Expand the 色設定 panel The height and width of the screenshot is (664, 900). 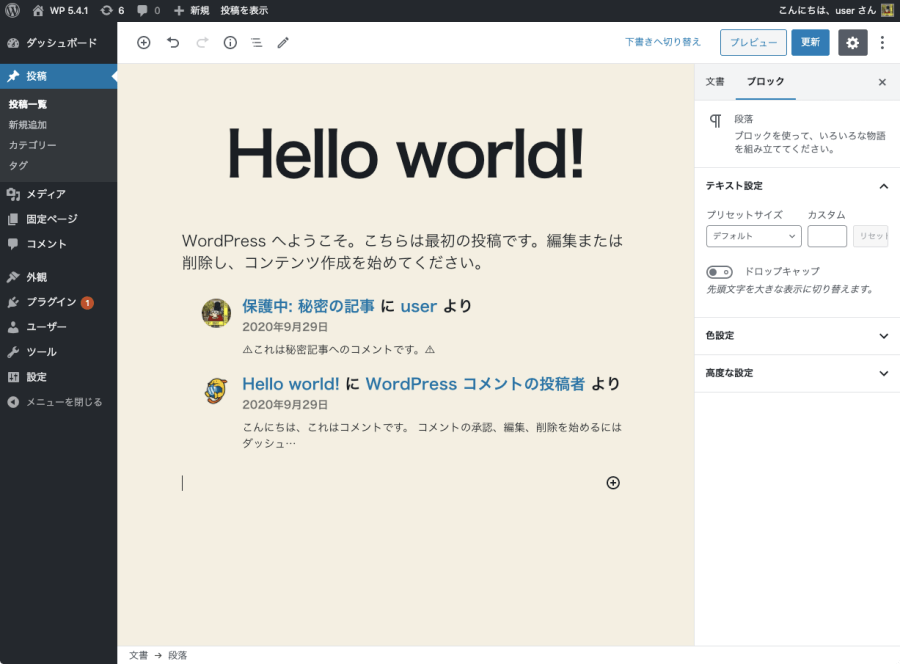point(797,336)
